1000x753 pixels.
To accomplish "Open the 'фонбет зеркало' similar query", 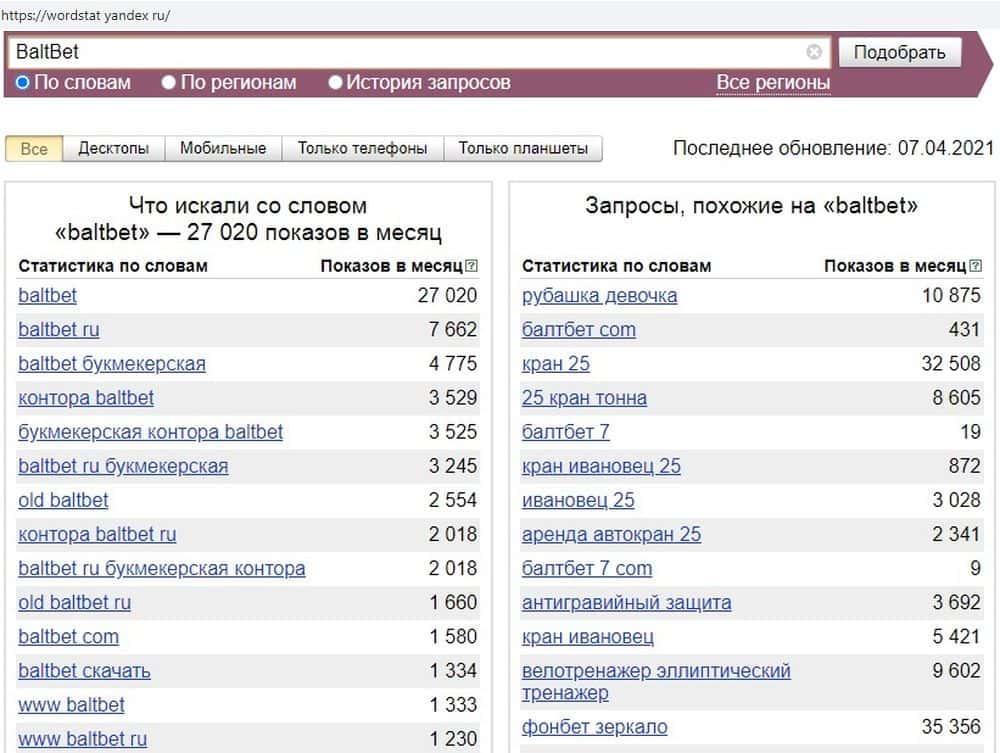I will [594, 727].
